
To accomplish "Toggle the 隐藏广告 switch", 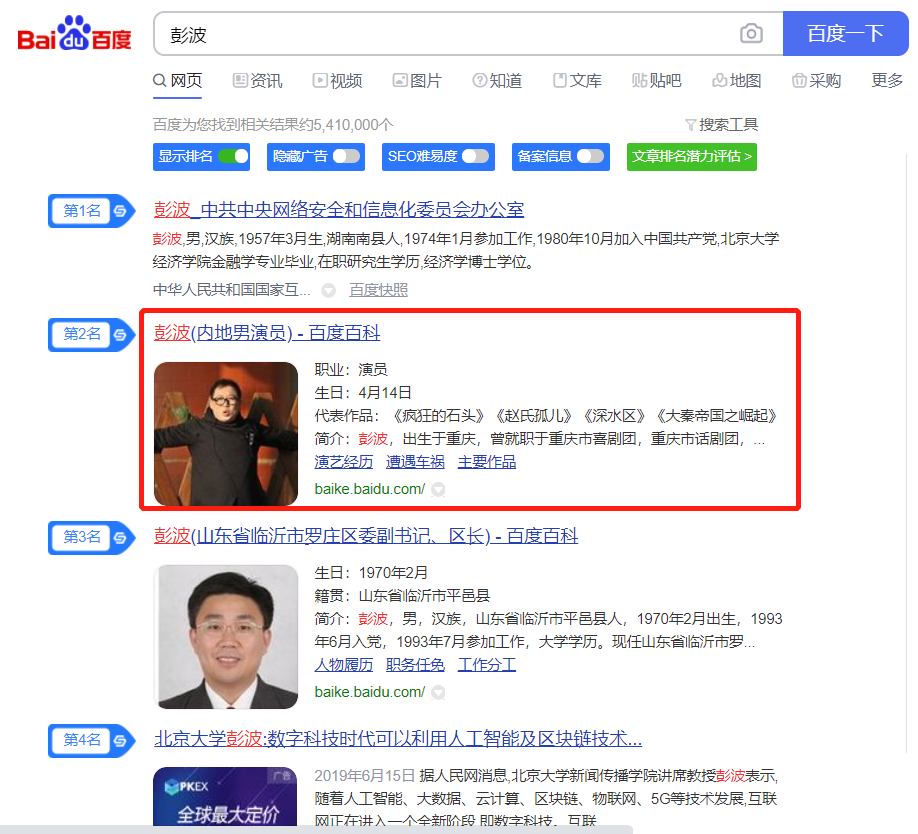I will 347,156.
